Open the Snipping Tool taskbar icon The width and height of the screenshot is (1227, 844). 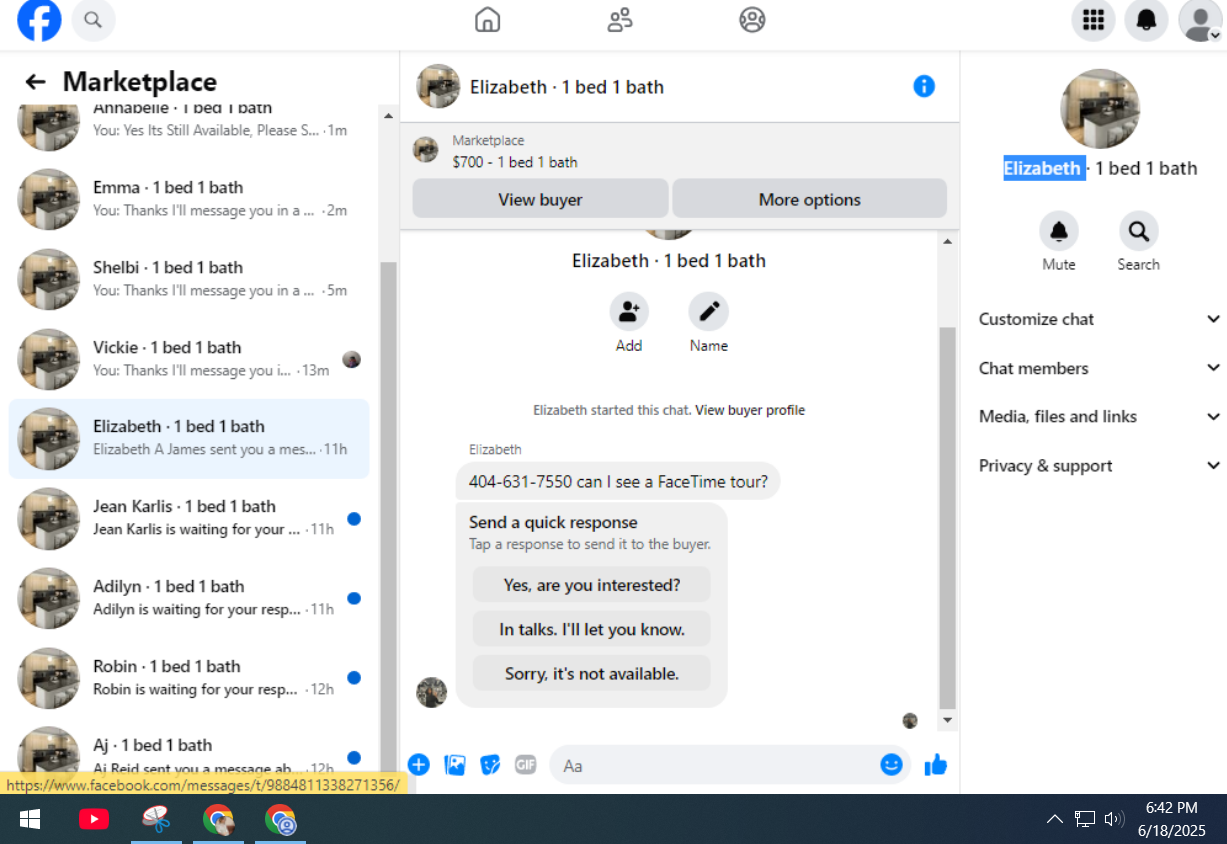tap(156, 819)
